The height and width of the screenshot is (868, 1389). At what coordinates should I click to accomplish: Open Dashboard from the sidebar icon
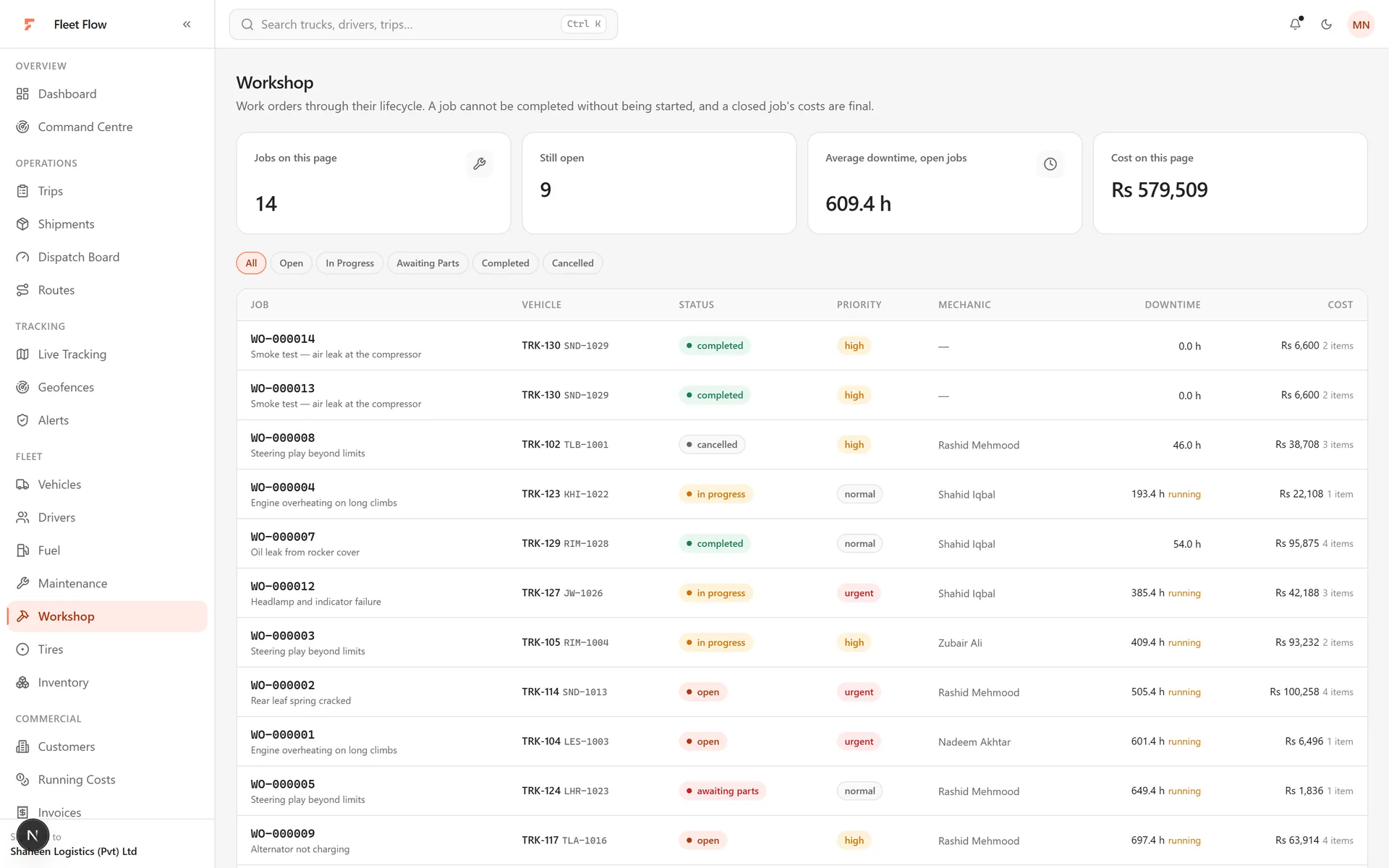click(x=23, y=94)
